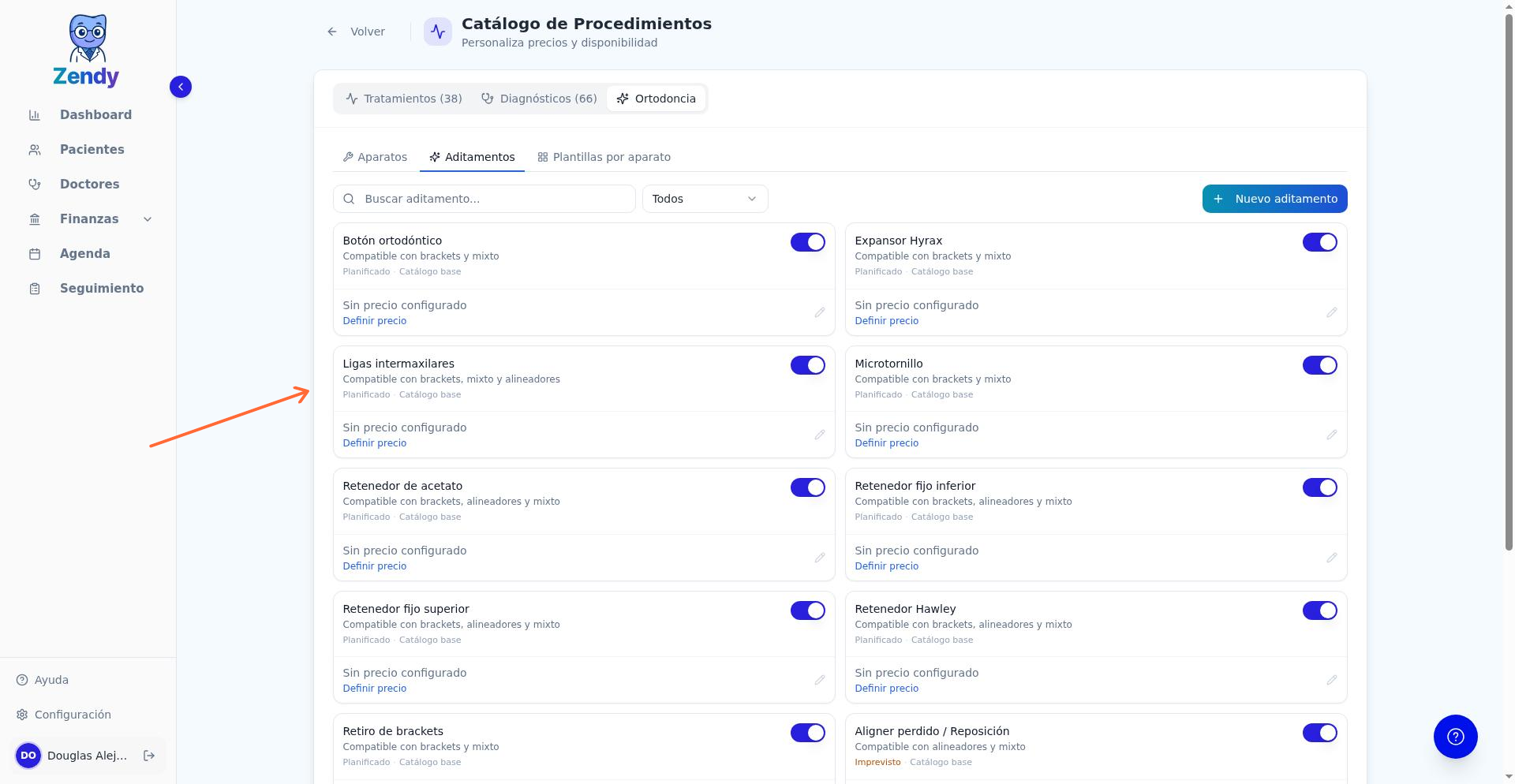Toggle off Ligas intermaxilares

coord(808,365)
